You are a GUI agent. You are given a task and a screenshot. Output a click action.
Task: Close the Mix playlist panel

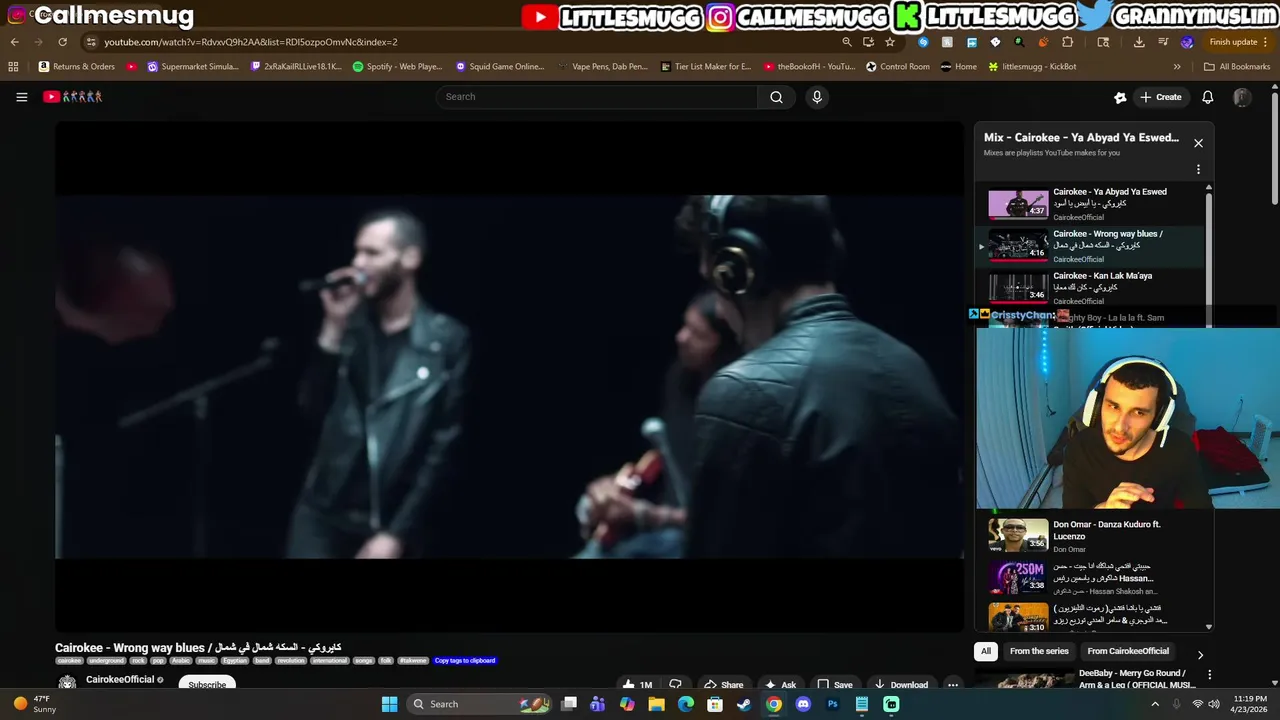1198,143
